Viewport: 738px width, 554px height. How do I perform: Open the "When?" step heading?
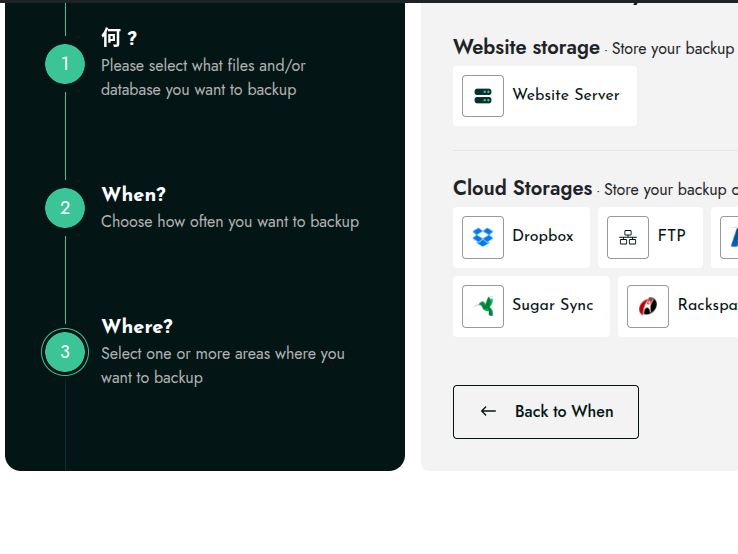pyautogui.click(x=134, y=194)
